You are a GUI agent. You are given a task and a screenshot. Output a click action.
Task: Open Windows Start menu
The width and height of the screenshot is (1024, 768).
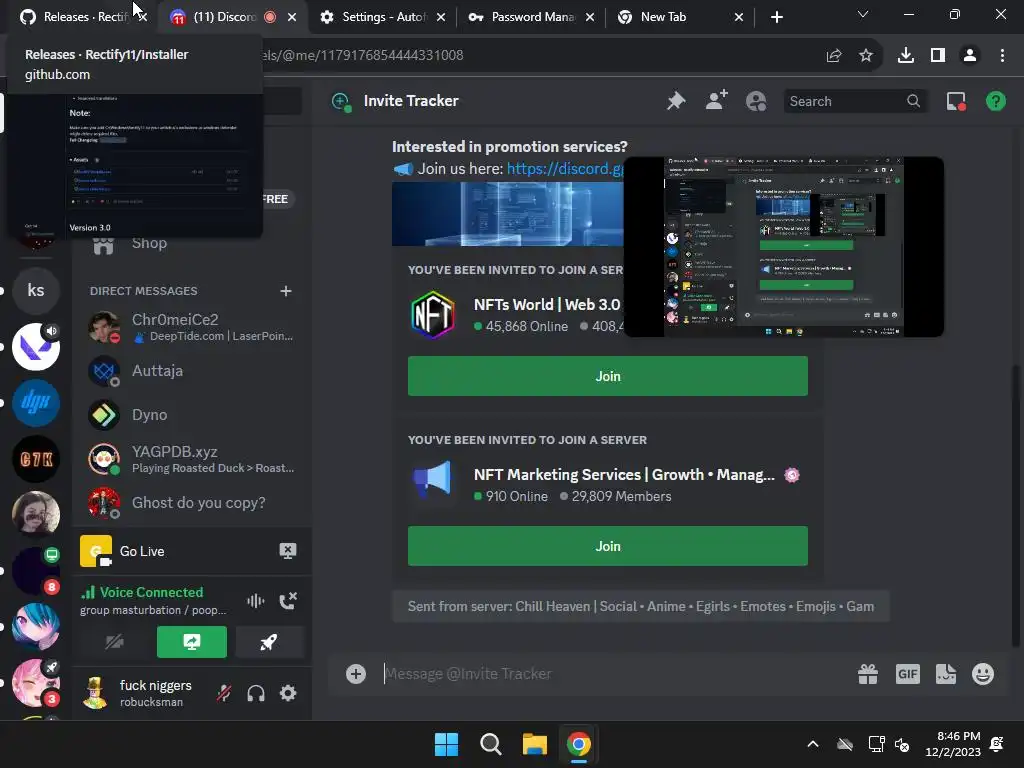pos(447,744)
